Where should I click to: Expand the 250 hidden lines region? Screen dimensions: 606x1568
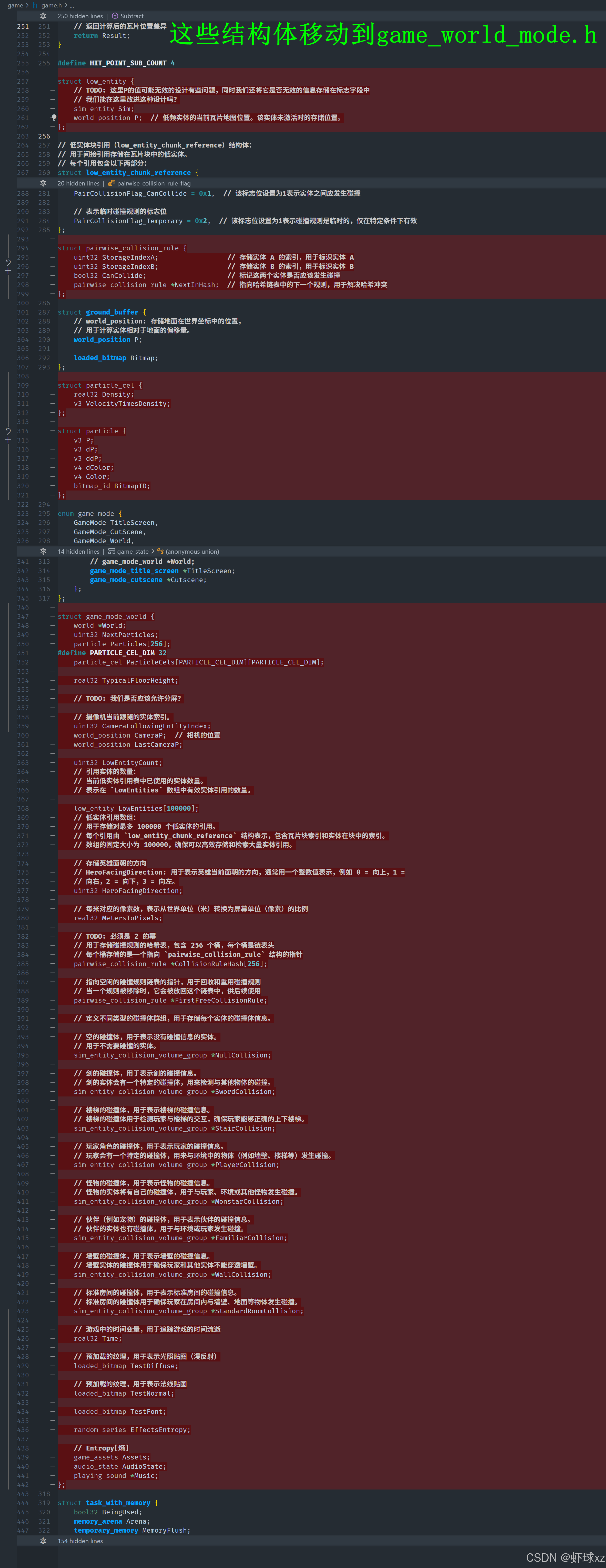[x=43, y=16]
